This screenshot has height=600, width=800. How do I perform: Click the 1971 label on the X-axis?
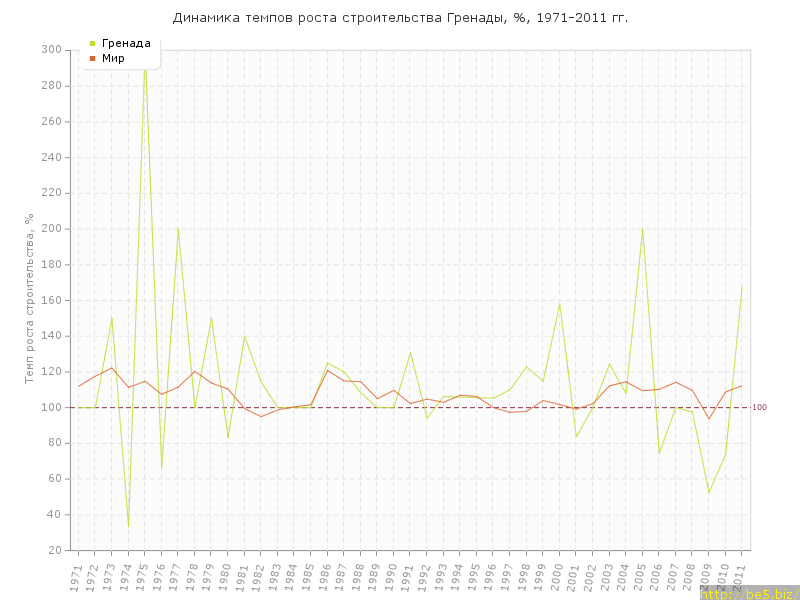point(76,576)
